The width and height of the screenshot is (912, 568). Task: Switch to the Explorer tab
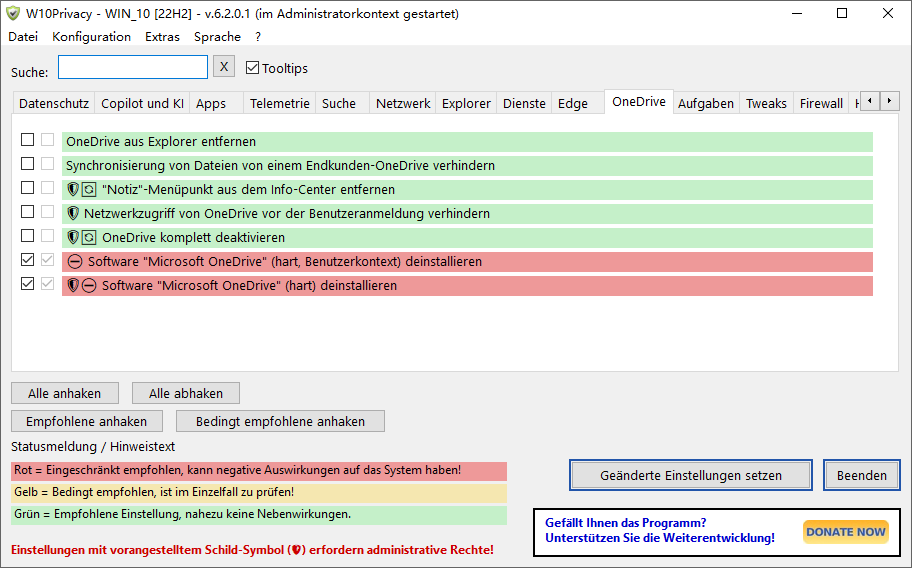click(x=466, y=103)
